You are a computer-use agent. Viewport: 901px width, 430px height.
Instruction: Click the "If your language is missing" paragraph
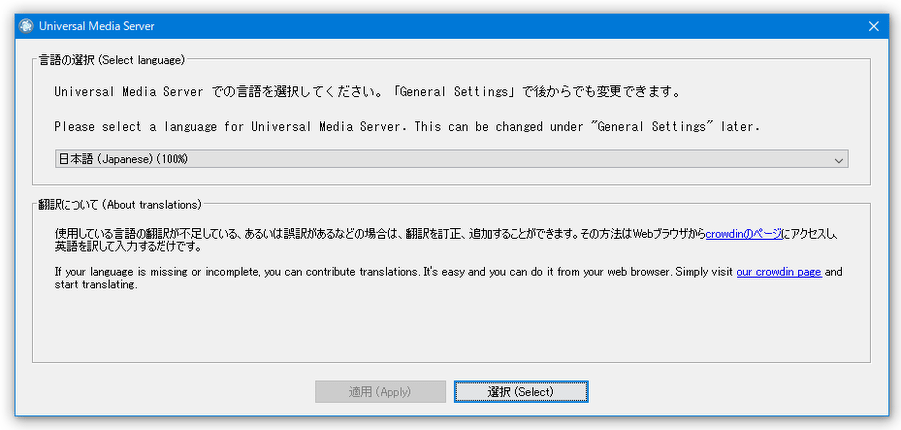click(x=449, y=278)
